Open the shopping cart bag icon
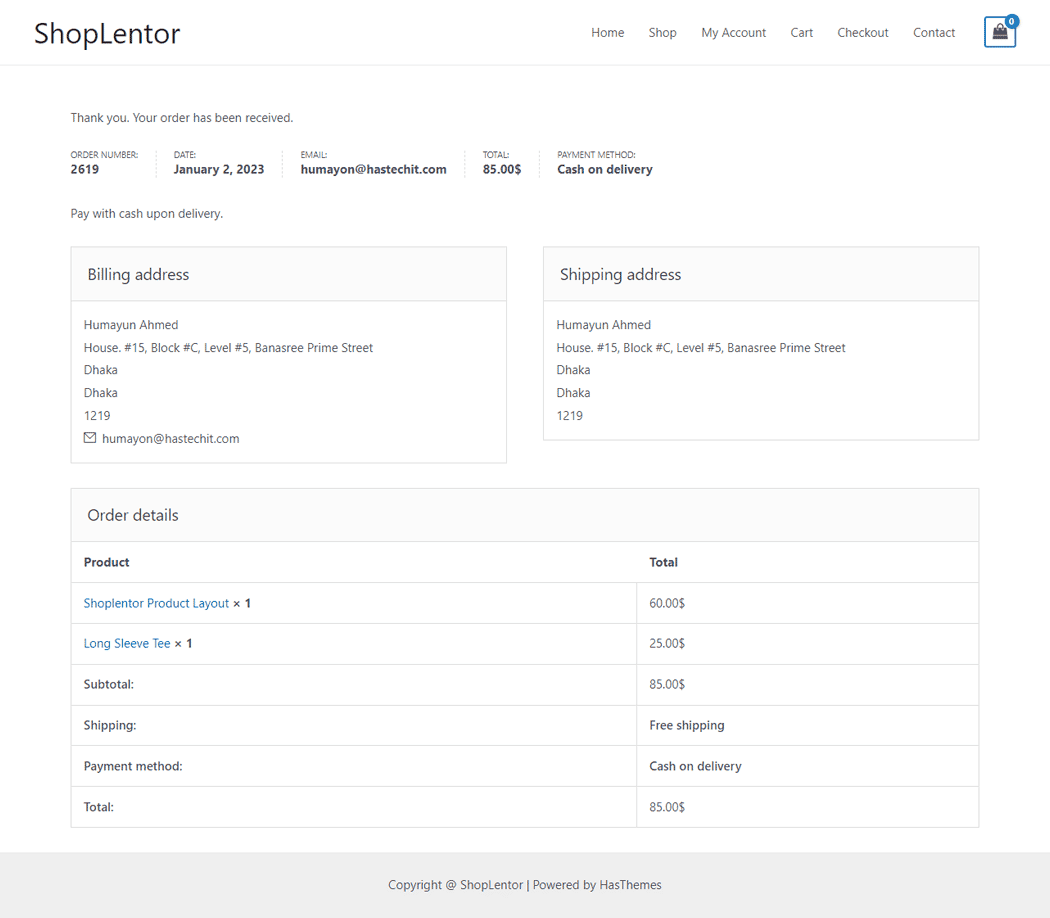This screenshot has height=918, width=1050. (999, 33)
